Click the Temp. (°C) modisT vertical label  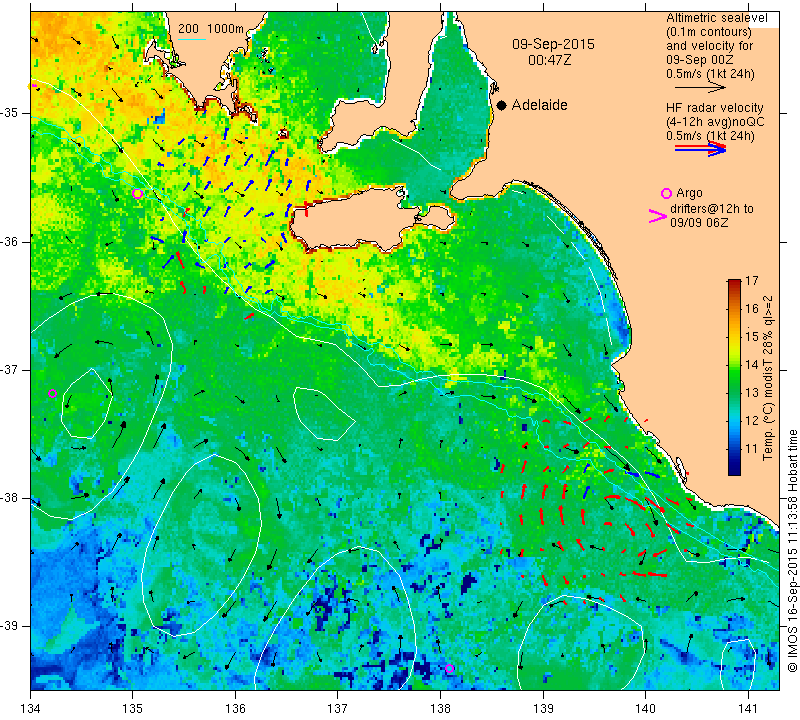[x=768, y=378]
